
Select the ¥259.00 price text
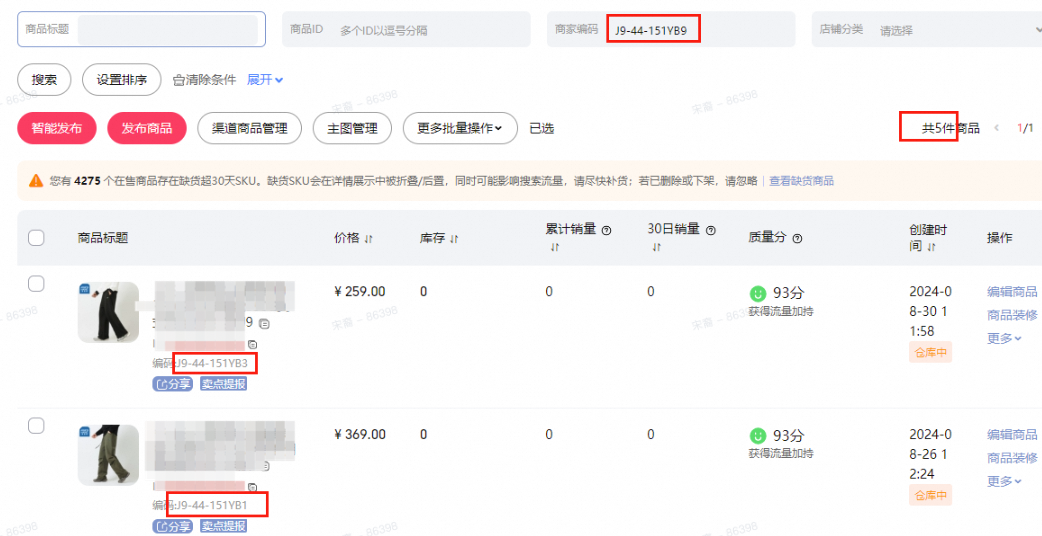(x=360, y=292)
